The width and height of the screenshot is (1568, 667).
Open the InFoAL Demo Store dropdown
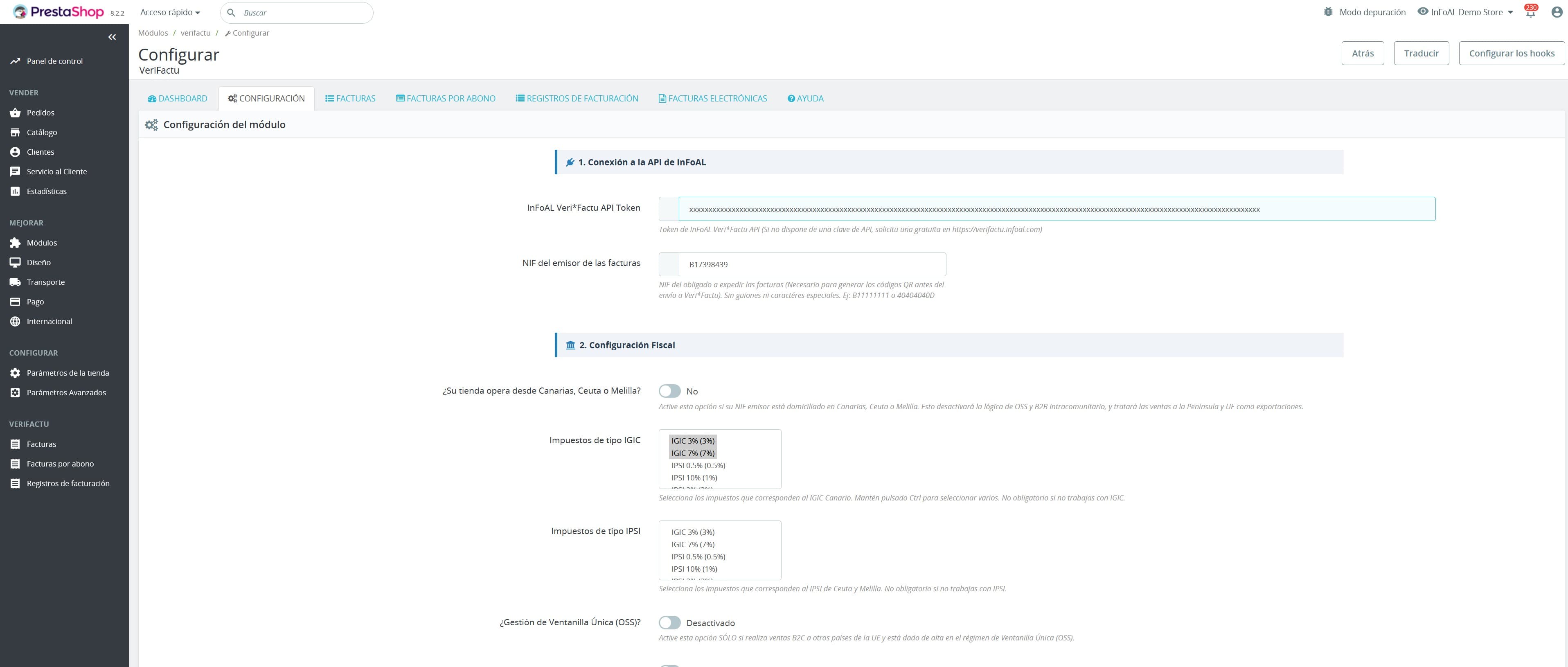1467,11
